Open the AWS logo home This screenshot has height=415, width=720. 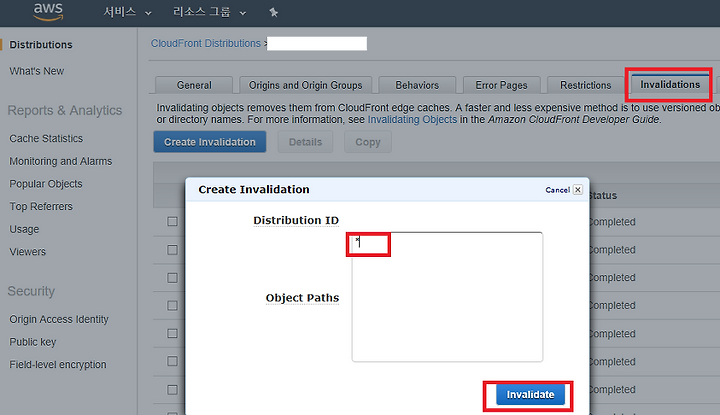[48, 11]
